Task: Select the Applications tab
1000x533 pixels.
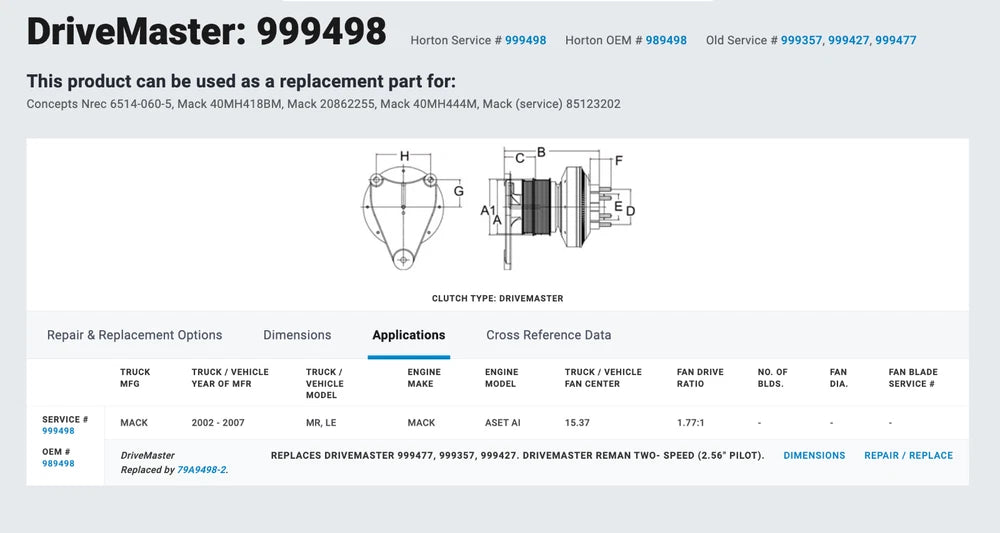Action: pos(408,335)
